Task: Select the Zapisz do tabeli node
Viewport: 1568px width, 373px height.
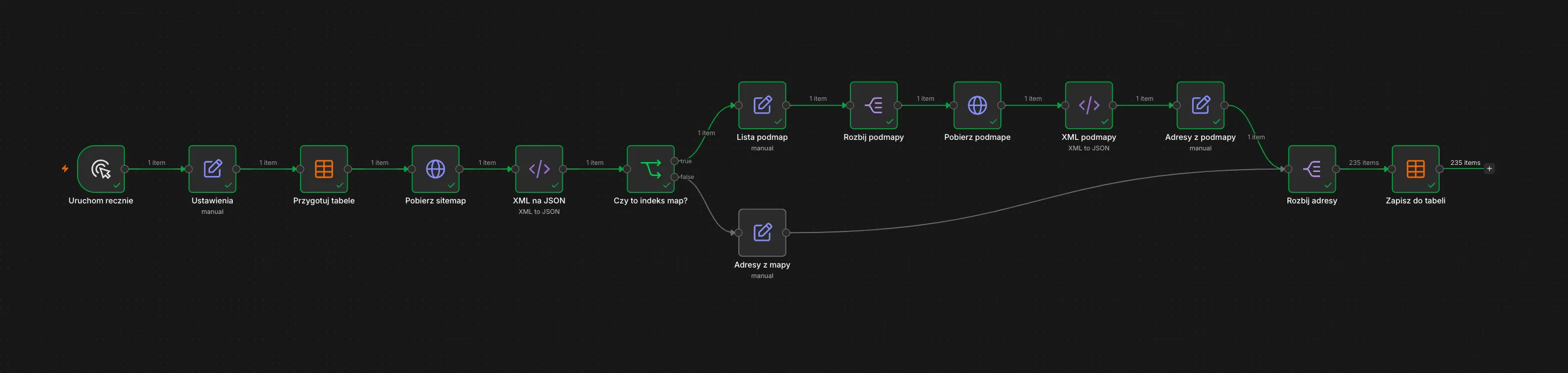Action: tap(1415, 168)
